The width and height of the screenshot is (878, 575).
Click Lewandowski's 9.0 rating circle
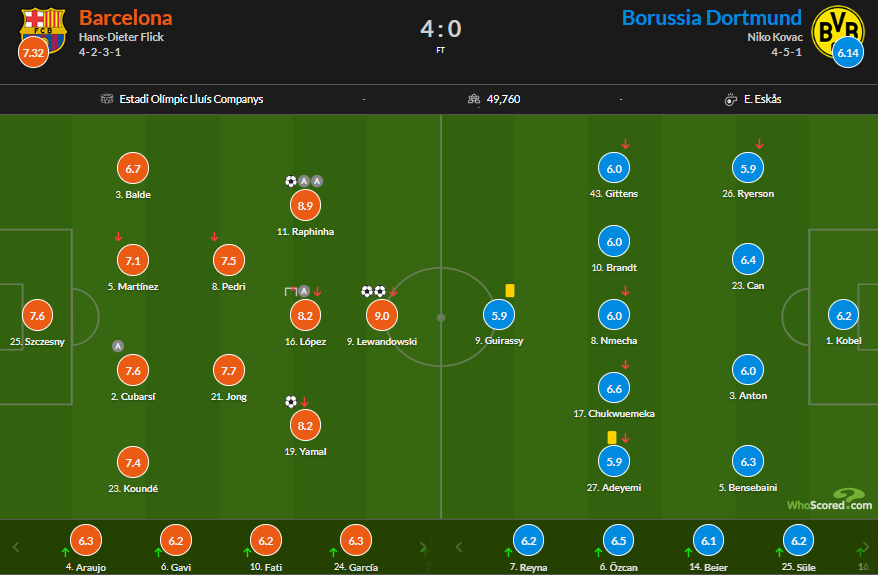pos(382,316)
